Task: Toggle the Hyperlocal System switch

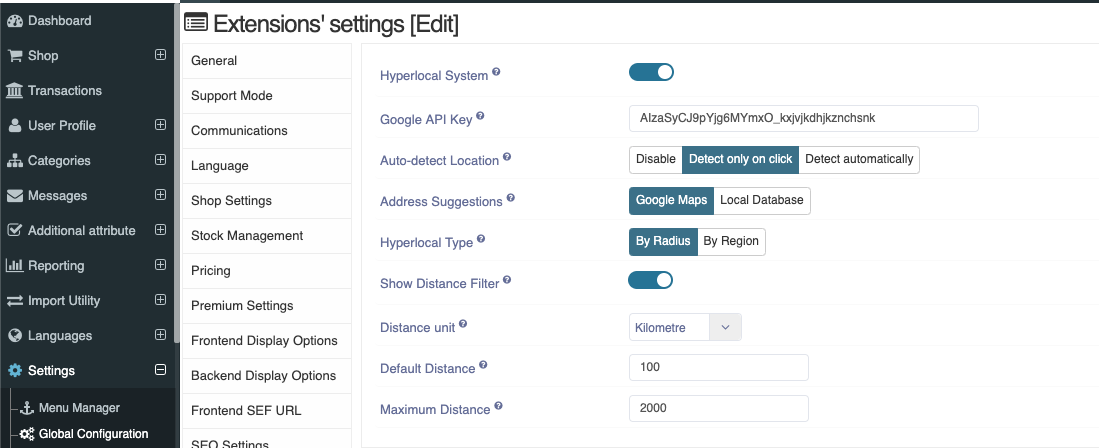Action: (651, 72)
